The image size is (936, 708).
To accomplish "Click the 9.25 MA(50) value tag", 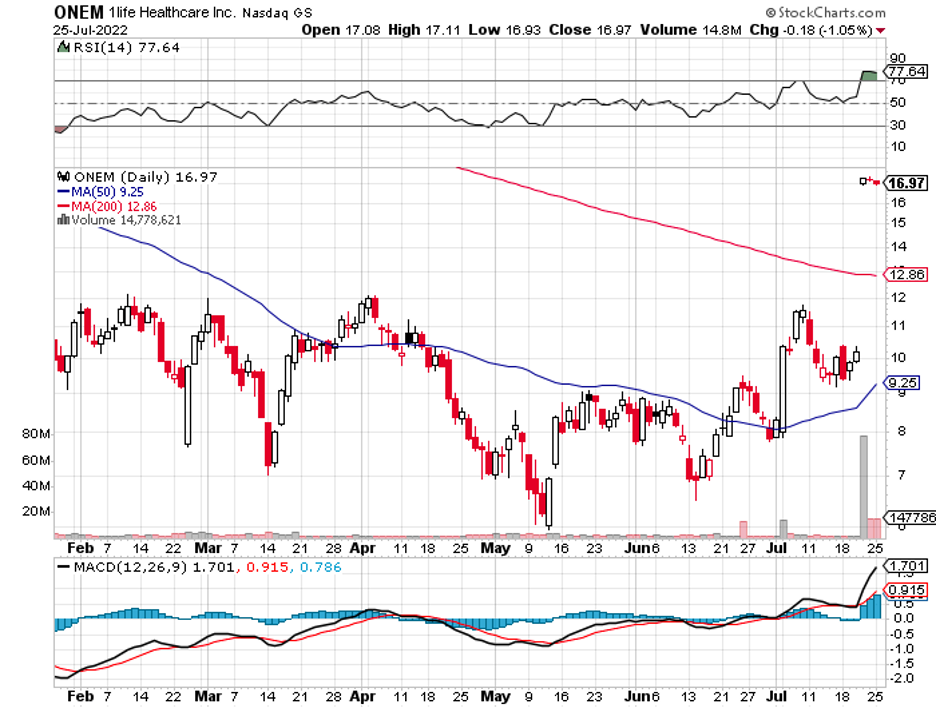I will 903,382.
